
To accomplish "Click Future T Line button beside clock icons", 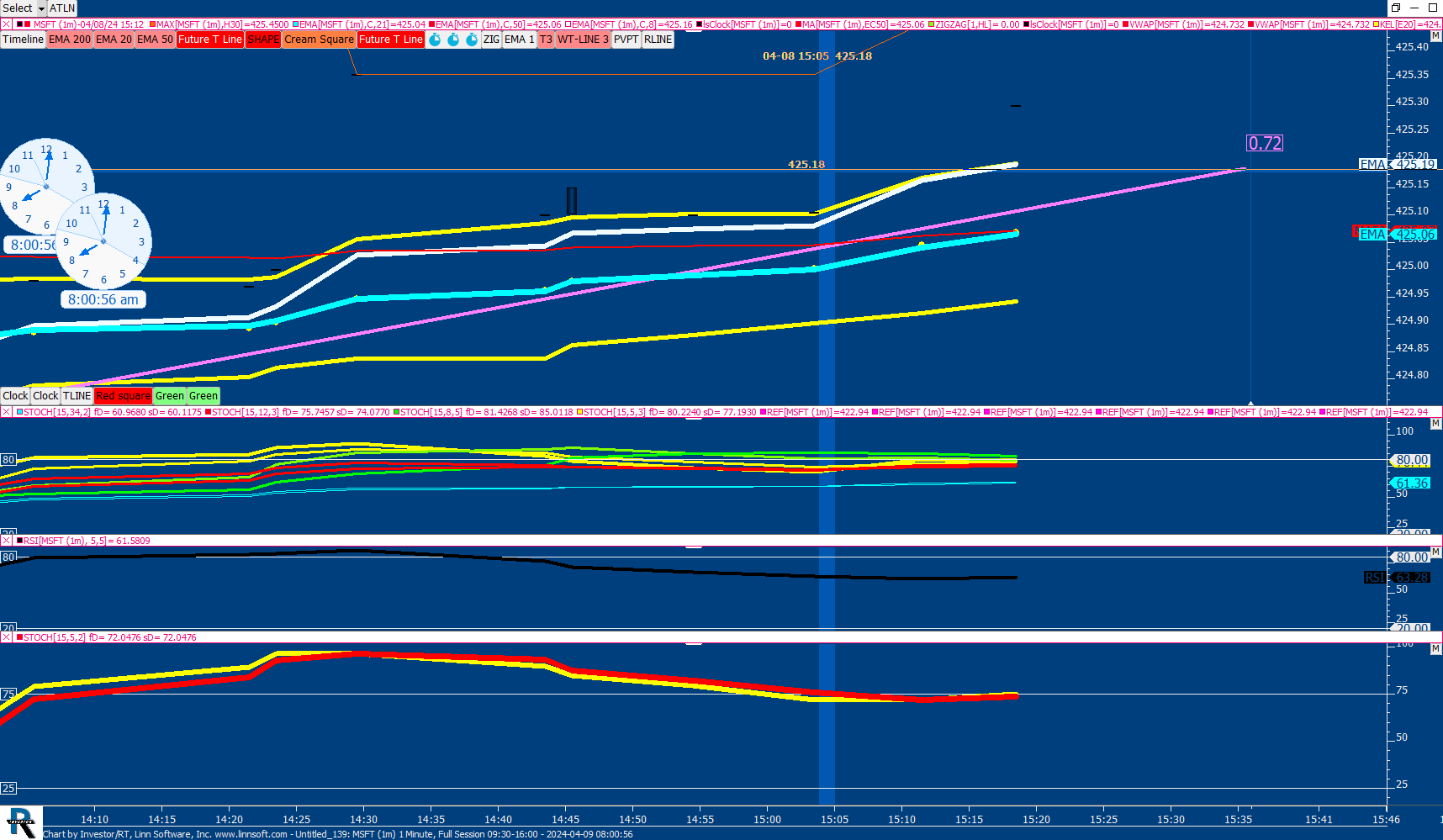I will (x=391, y=40).
